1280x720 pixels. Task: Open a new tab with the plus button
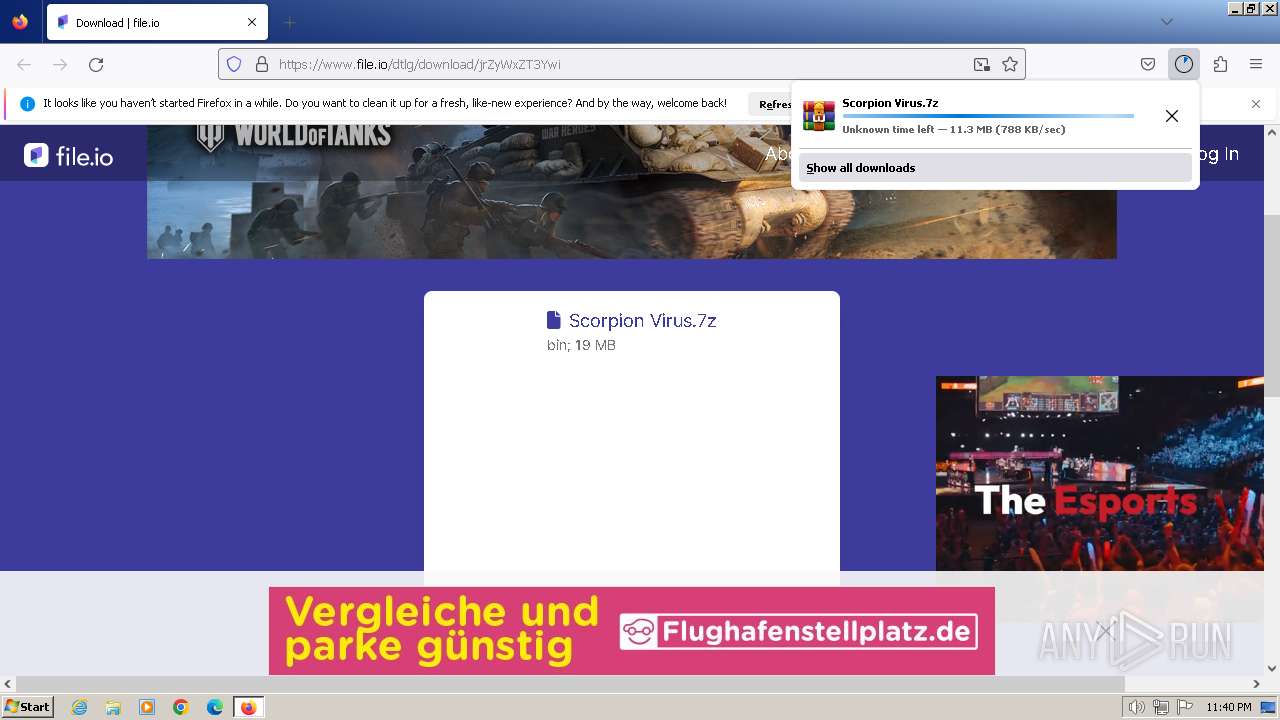(289, 22)
